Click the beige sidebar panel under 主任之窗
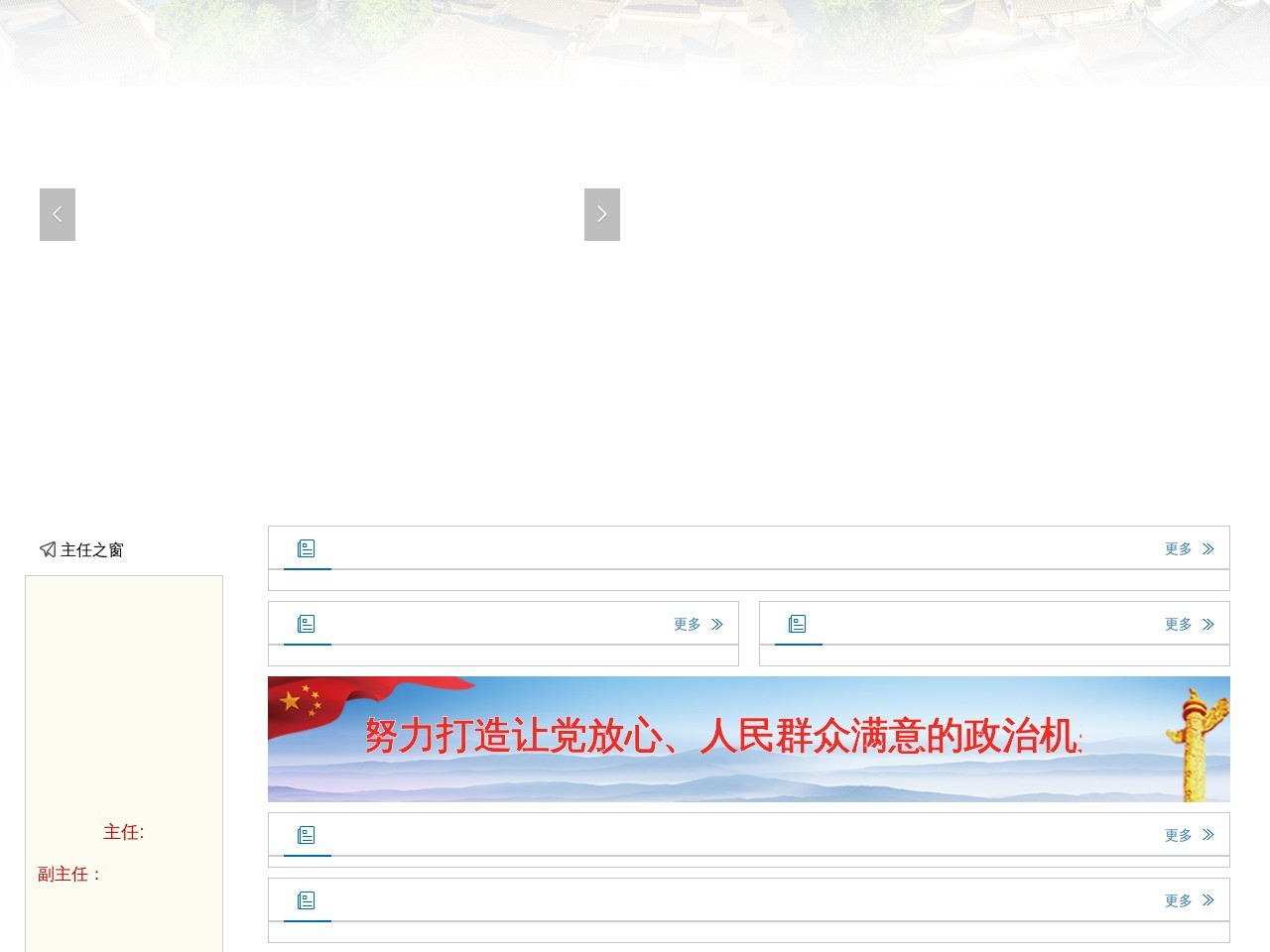Viewport: 1270px width, 952px height. click(x=123, y=694)
